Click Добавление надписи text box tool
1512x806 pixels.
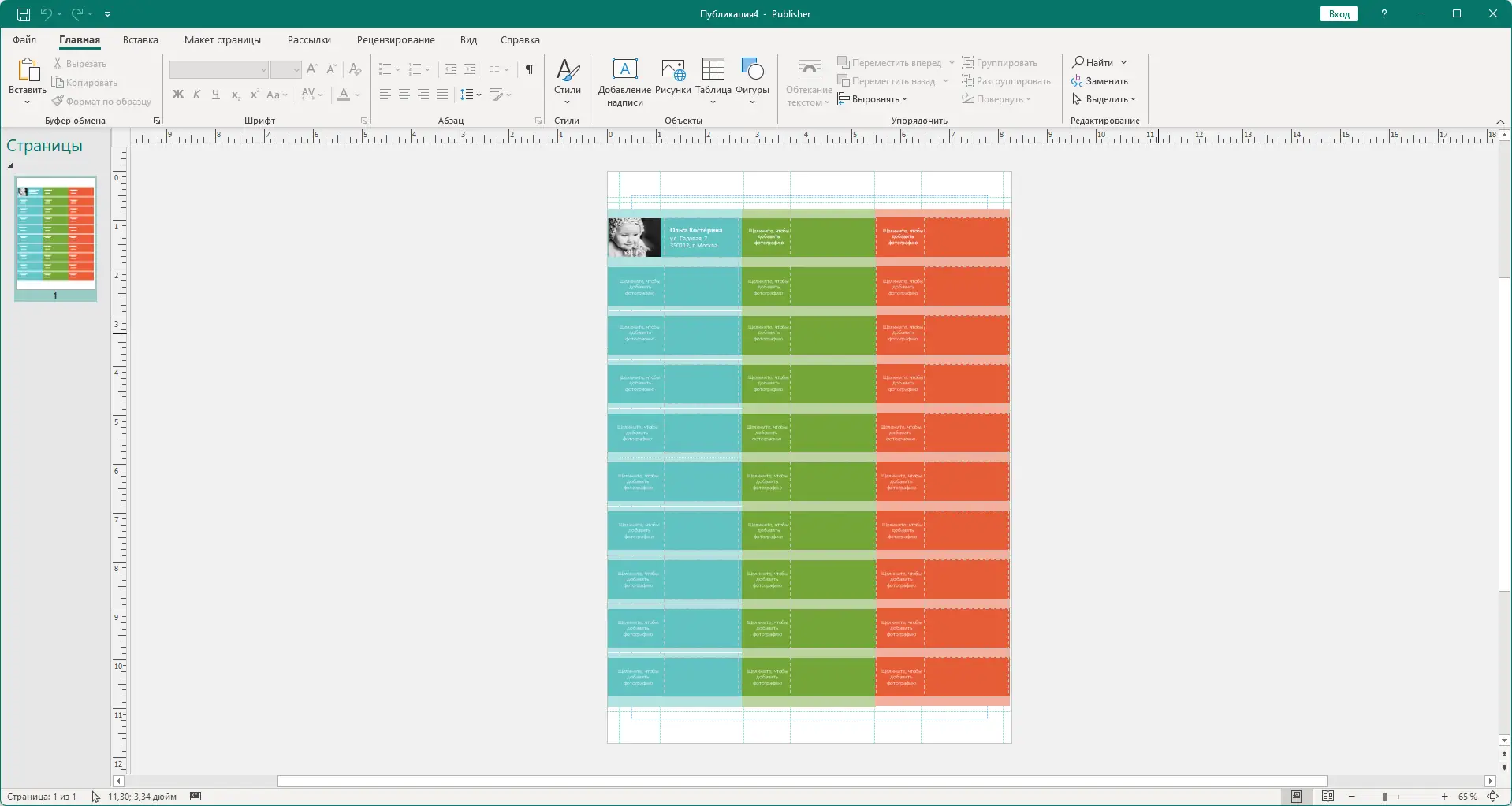[x=625, y=81]
